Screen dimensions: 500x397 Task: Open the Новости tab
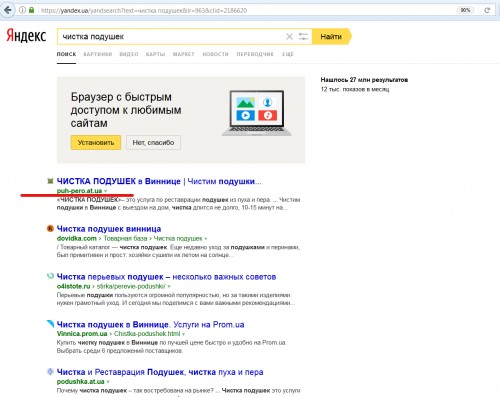pyautogui.click(x=215, y=54)
